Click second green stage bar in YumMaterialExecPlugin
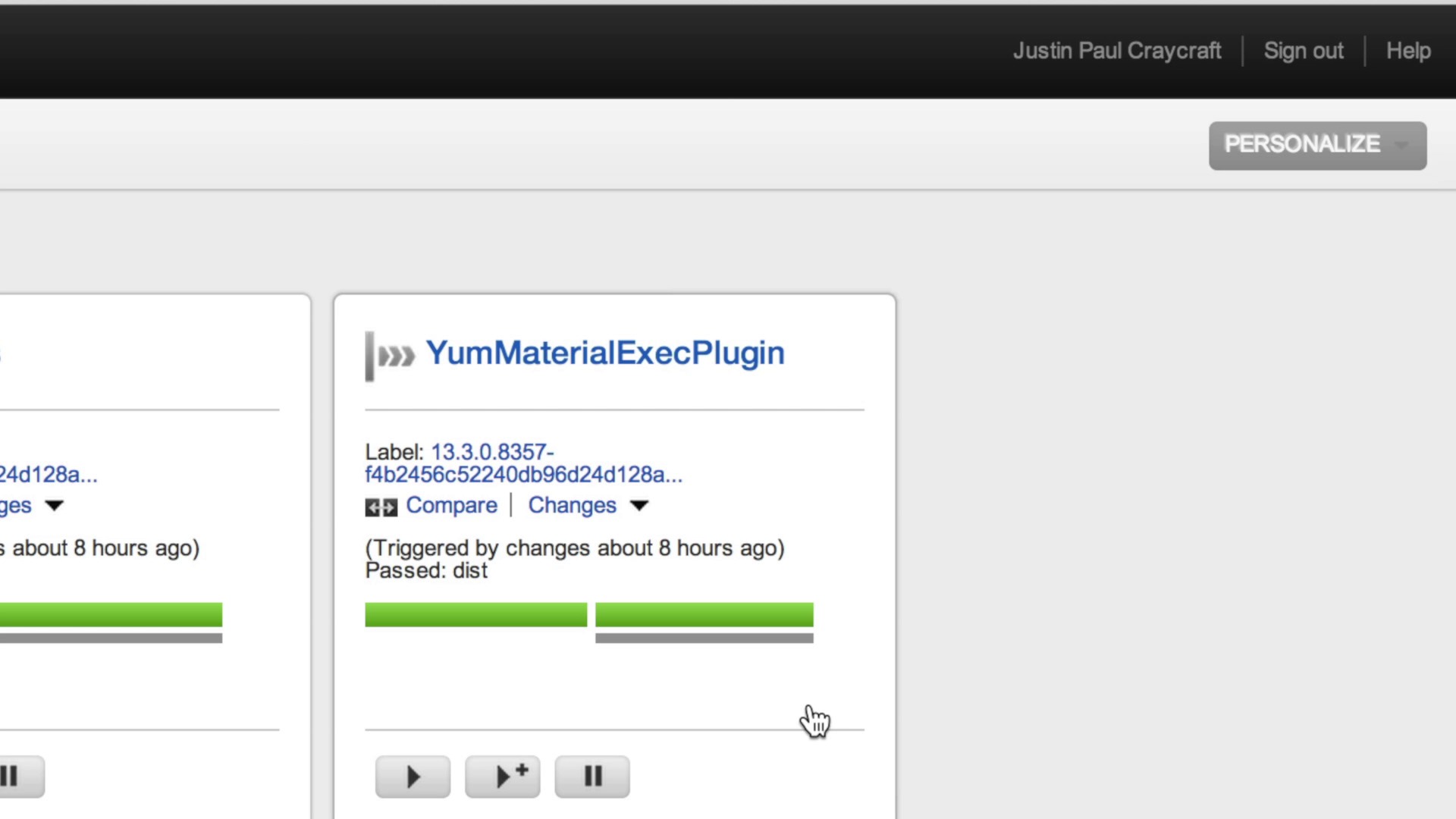This screenshot has height=819, width=1456. tap(704, 614)
